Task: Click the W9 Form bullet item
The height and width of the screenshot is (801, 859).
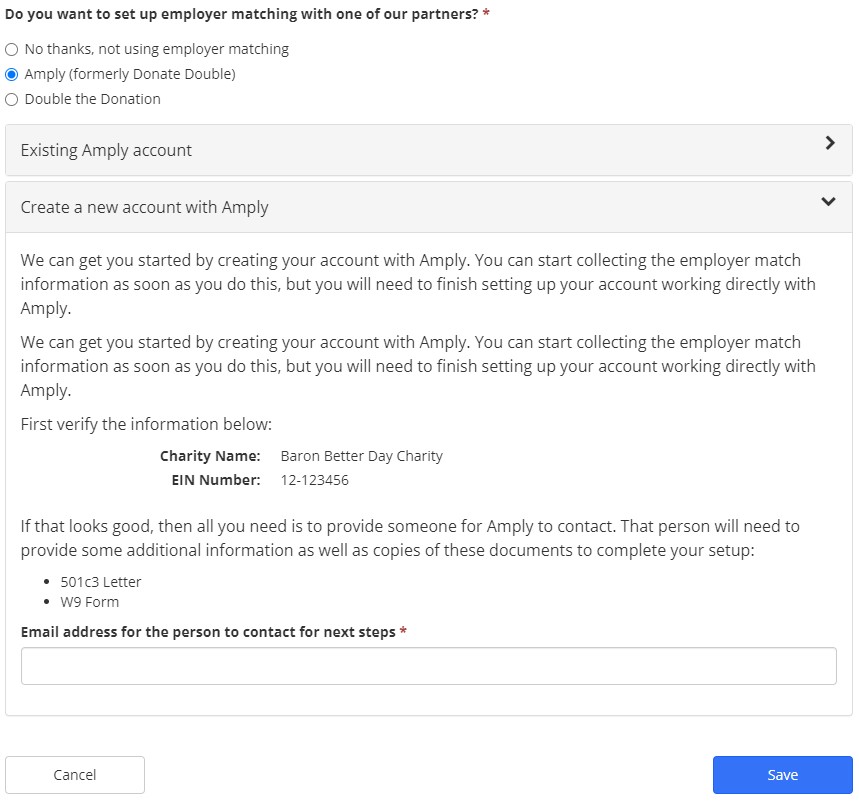Action: click(92, 601)
